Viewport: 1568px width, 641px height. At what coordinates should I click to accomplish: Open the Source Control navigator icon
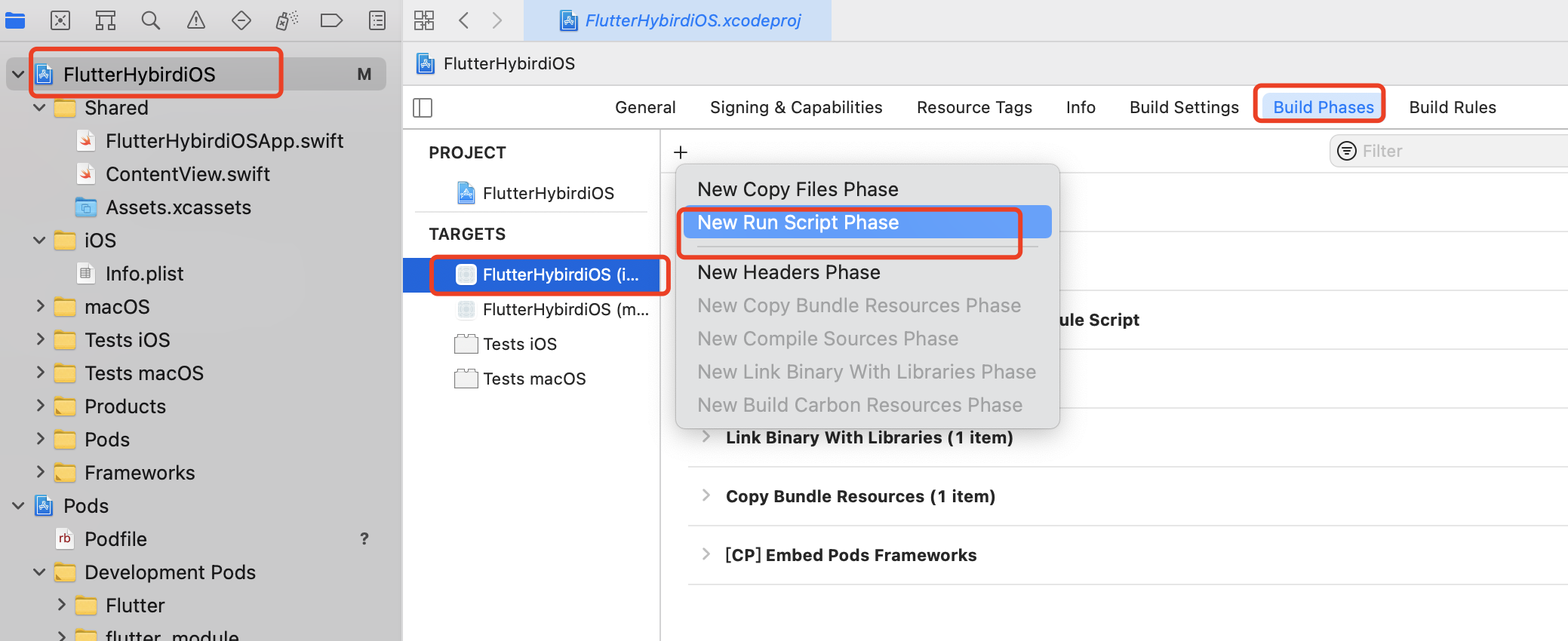coord(60,20)
